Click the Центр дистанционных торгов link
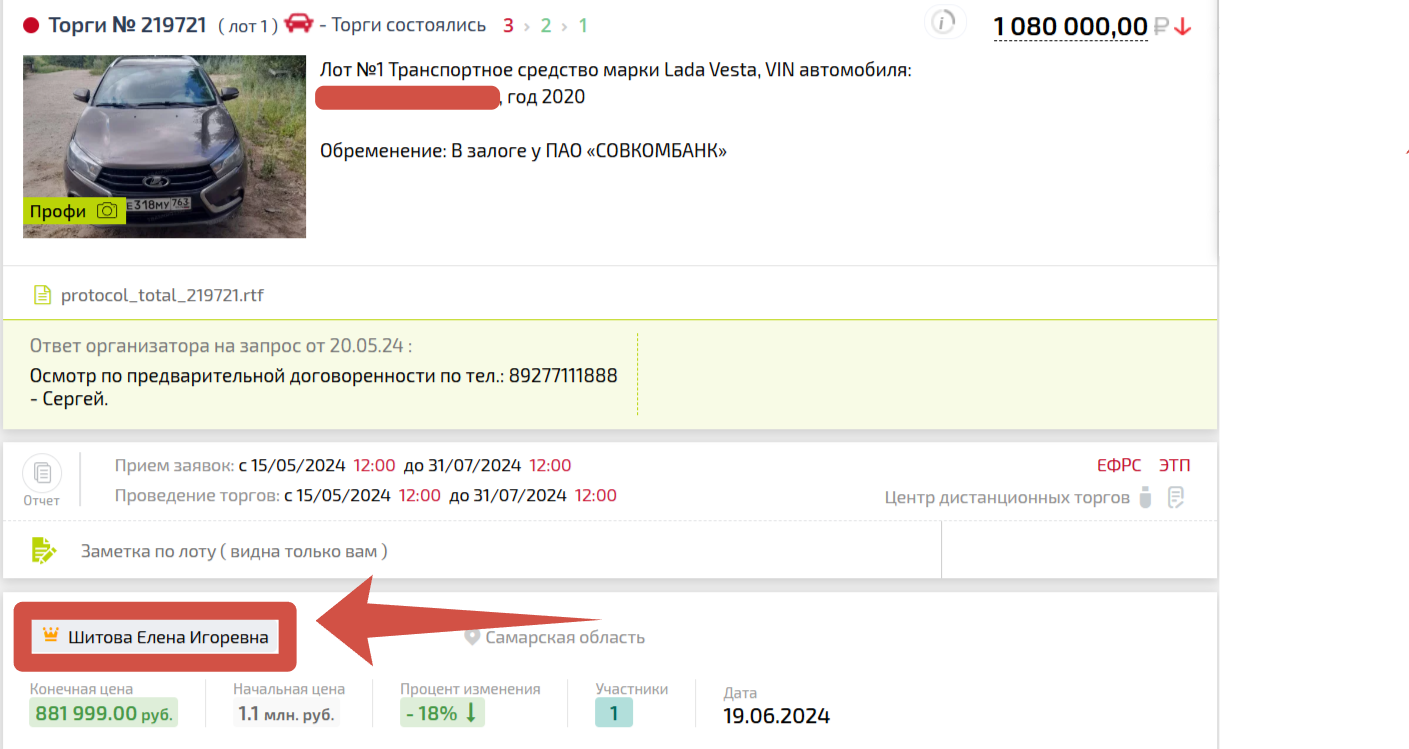1409x749 pixels. 1007,497
